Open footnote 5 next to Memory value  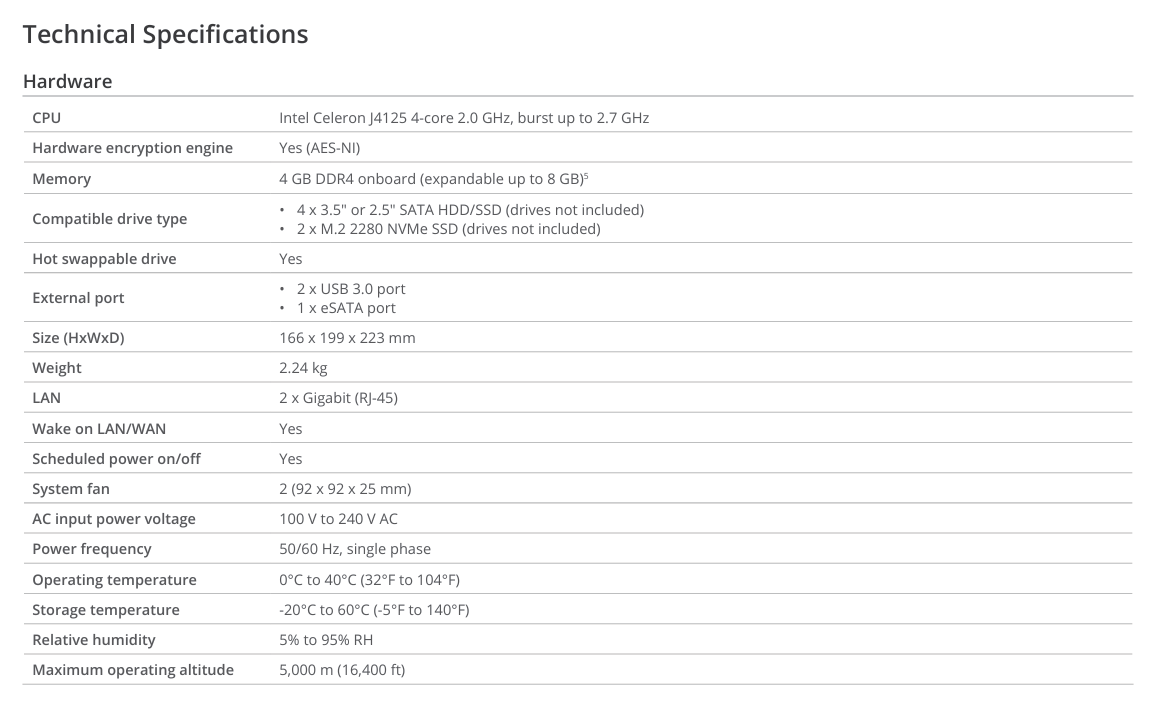point(586,176)
